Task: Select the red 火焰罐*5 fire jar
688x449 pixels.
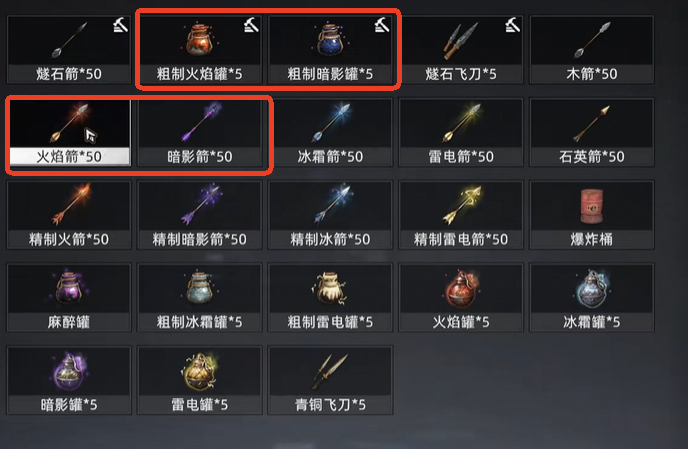Action: (x=461, y=297)
